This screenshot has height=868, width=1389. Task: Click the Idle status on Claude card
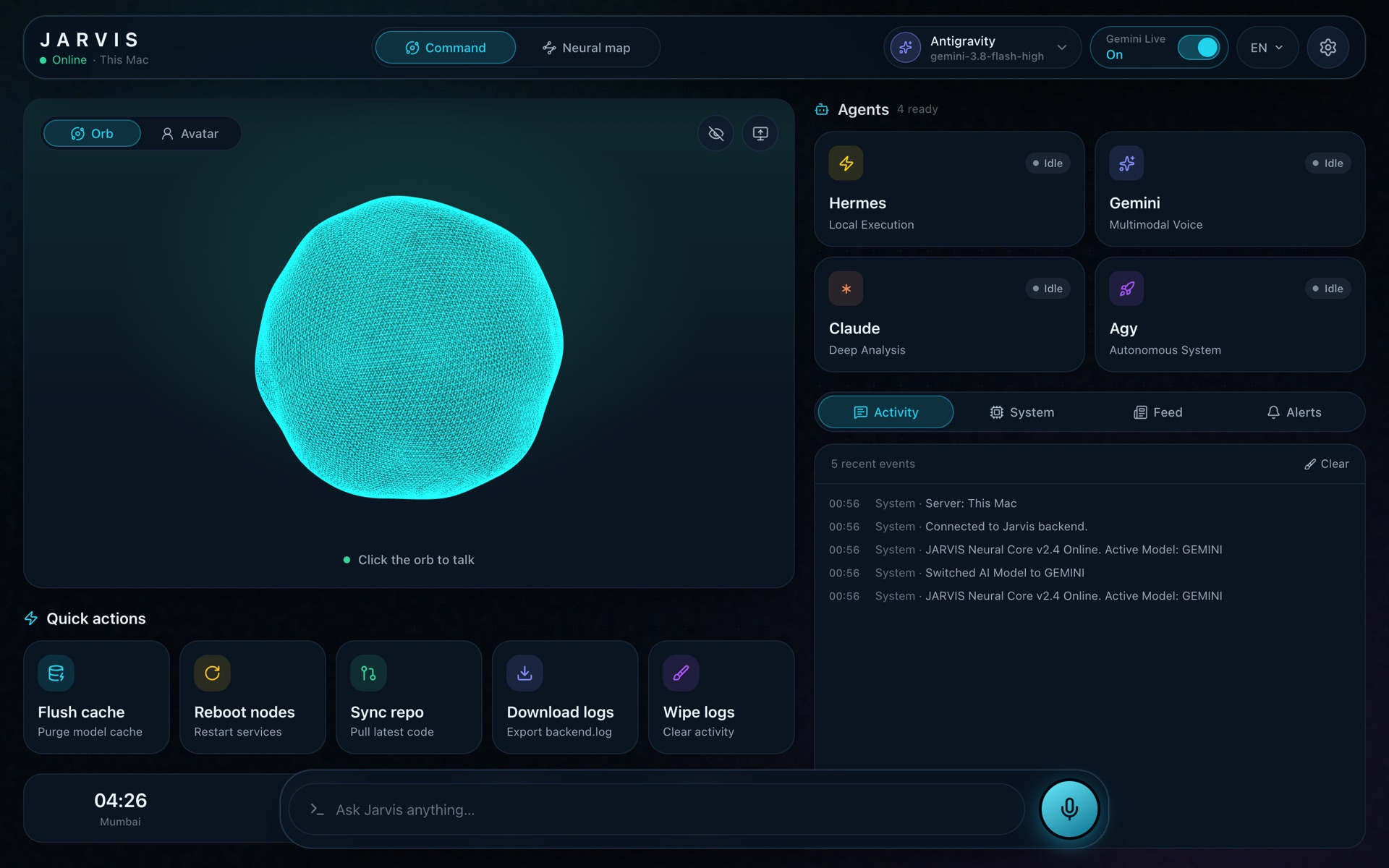click(1048, 289)
